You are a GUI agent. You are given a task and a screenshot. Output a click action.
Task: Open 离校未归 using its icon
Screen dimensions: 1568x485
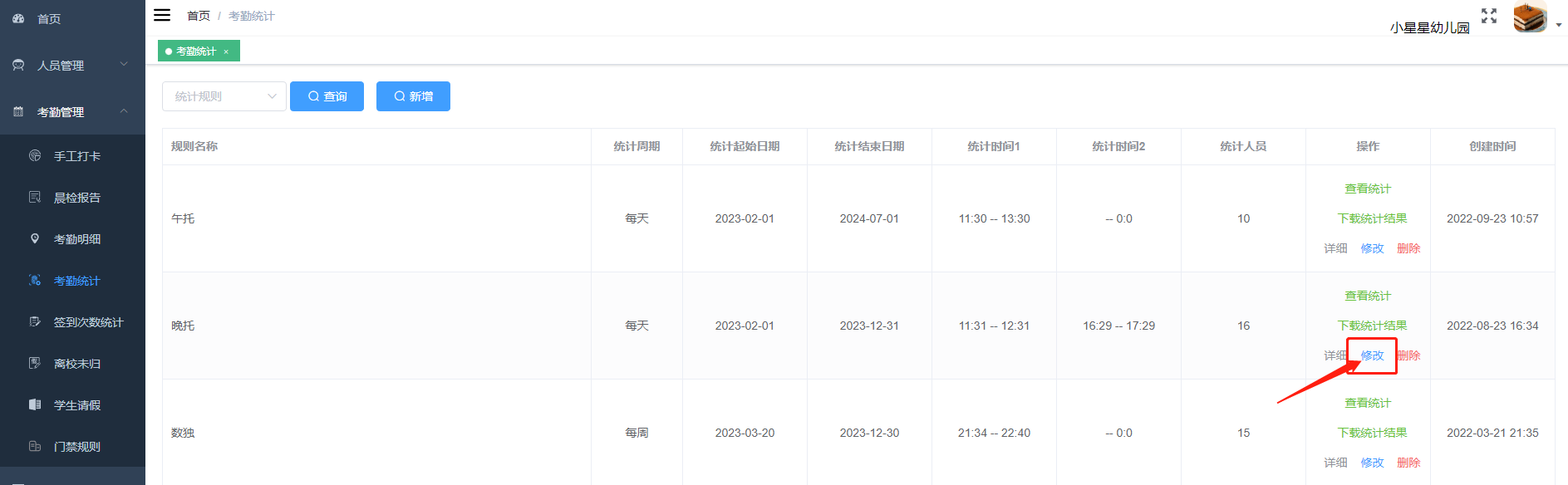34,363
